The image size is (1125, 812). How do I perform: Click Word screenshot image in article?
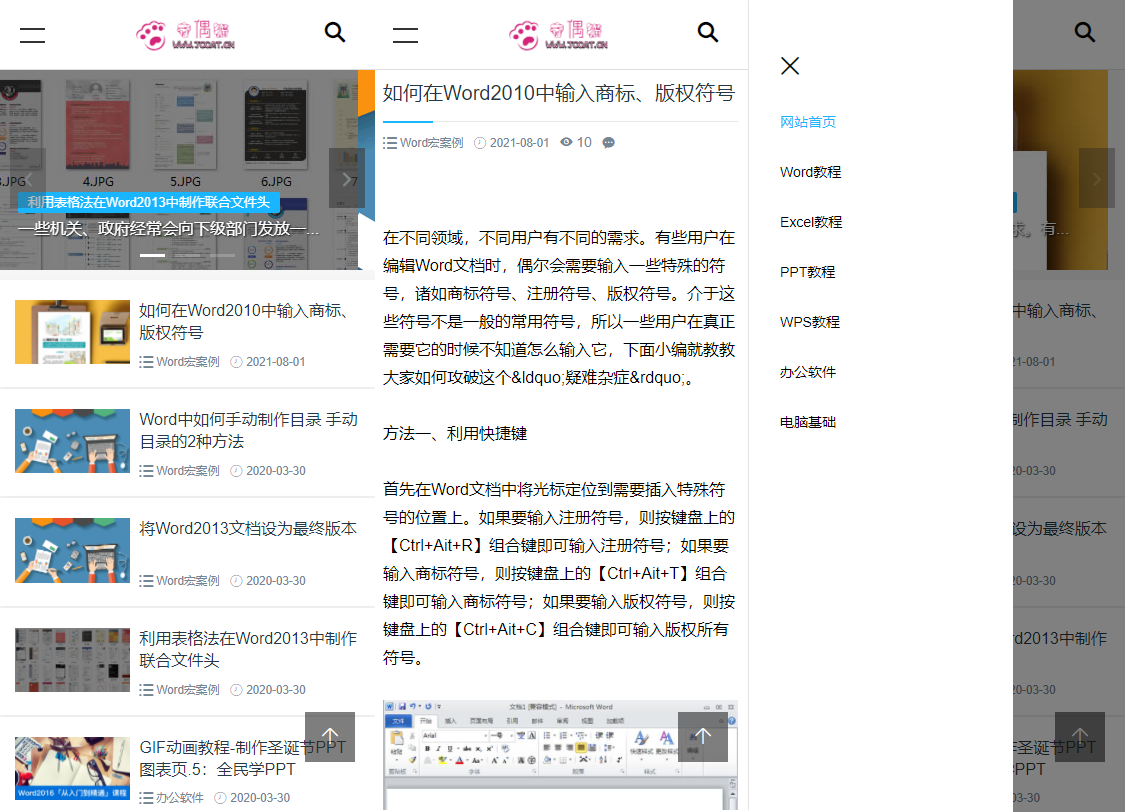pos(560,755)
